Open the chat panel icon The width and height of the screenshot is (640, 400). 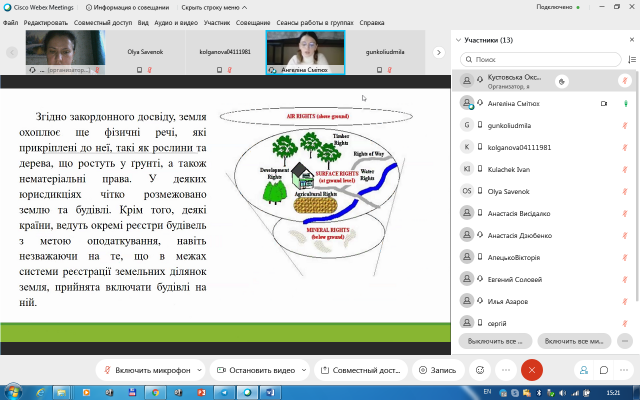point(604,370)
